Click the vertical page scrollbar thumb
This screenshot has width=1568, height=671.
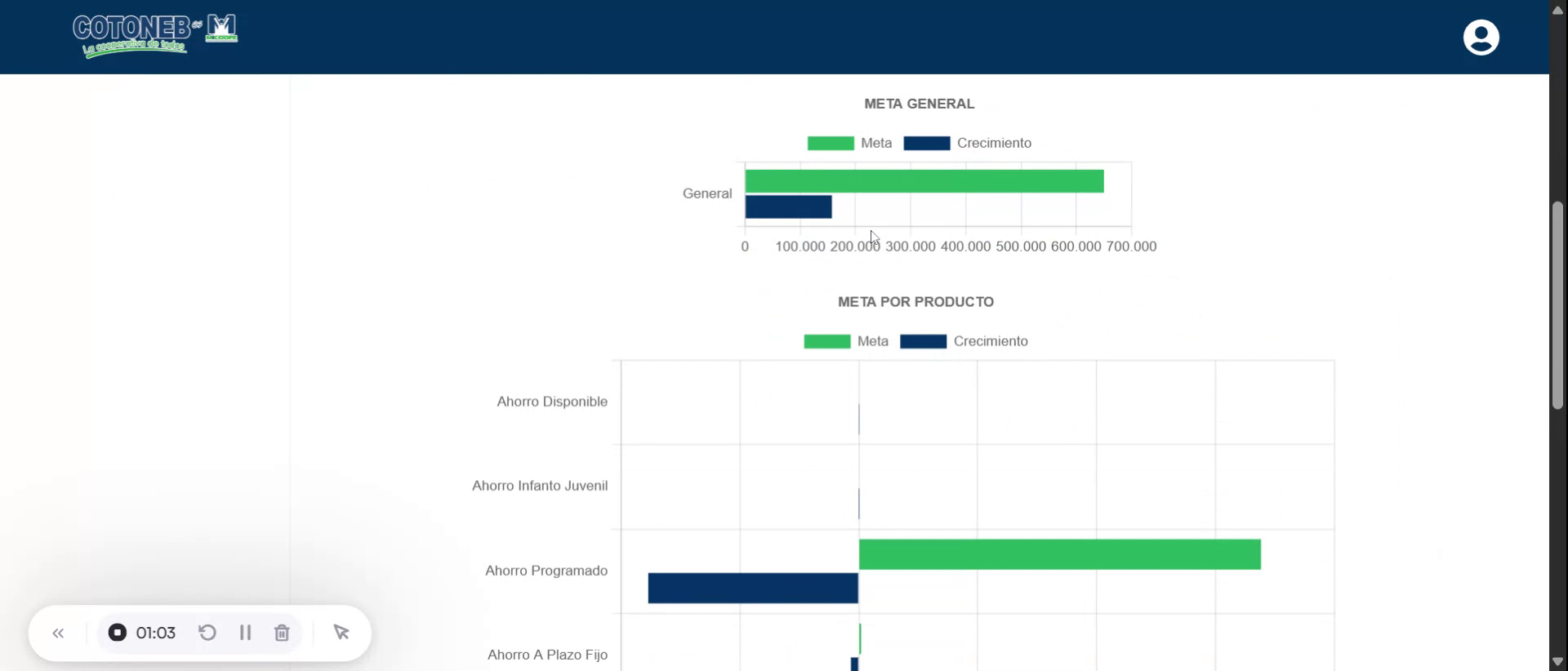pos(1557,304)
